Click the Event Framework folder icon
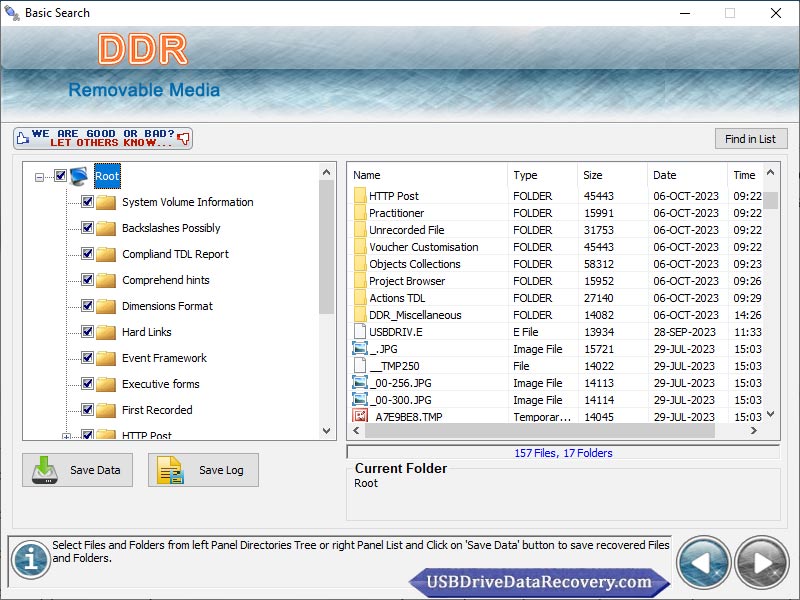 [x=106, y=358]
